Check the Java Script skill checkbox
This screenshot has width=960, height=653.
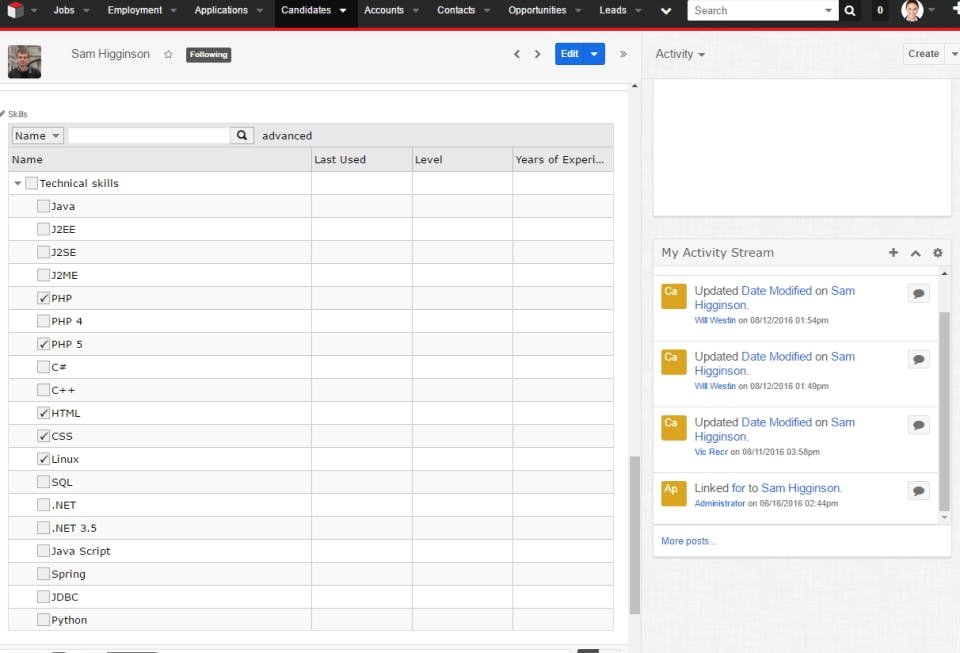click(43, 551)
